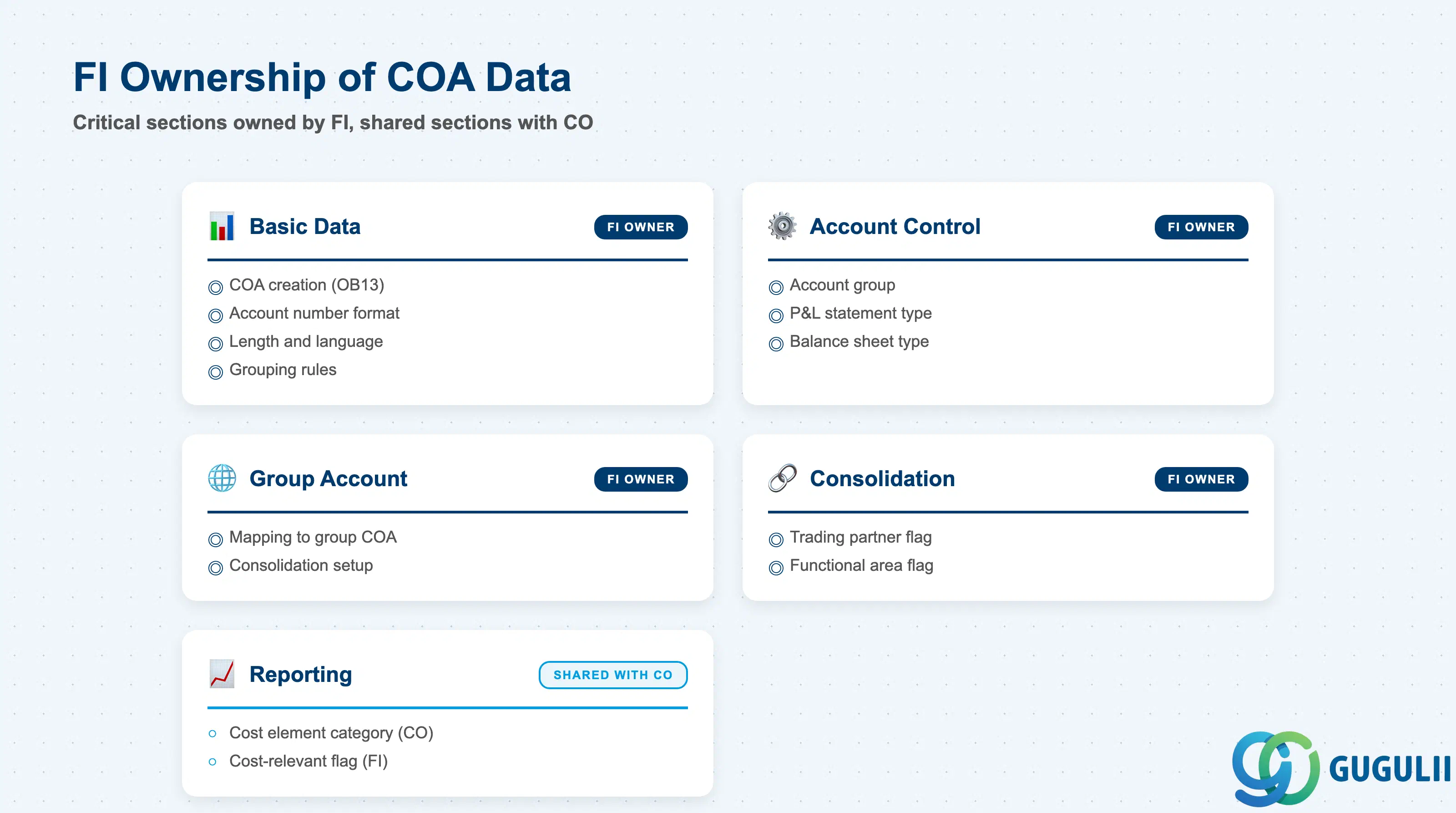Click the bullet ring before 'Account group'
Screen dimensions: 1456x813
click(x=776, y=287)
